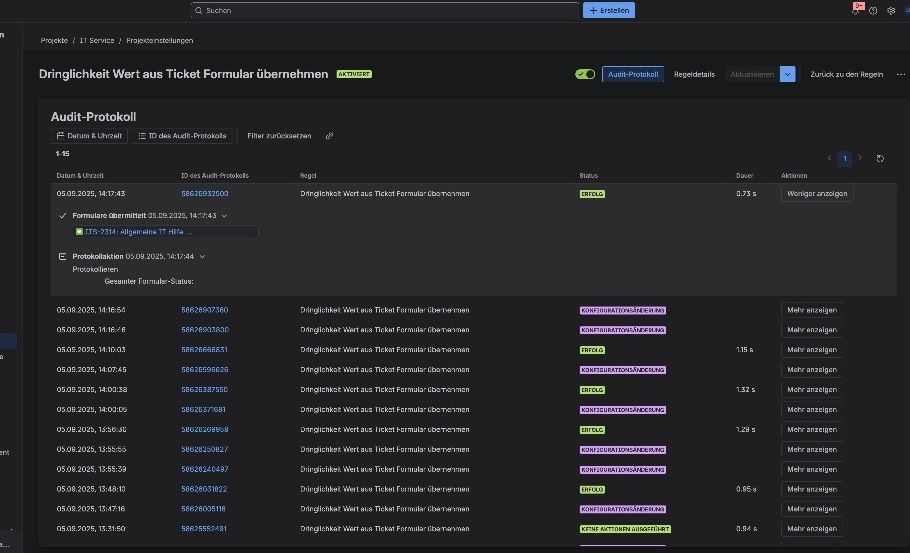
Task: Click the log icon beside Protokollaktion
Action: tap(62, 256)
